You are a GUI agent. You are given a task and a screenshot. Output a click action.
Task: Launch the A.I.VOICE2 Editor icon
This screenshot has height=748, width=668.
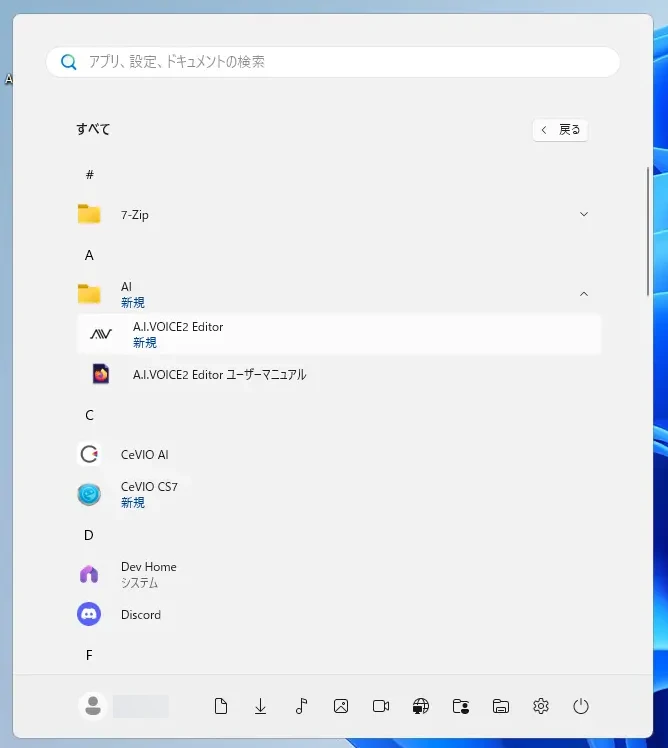point(101,334)
